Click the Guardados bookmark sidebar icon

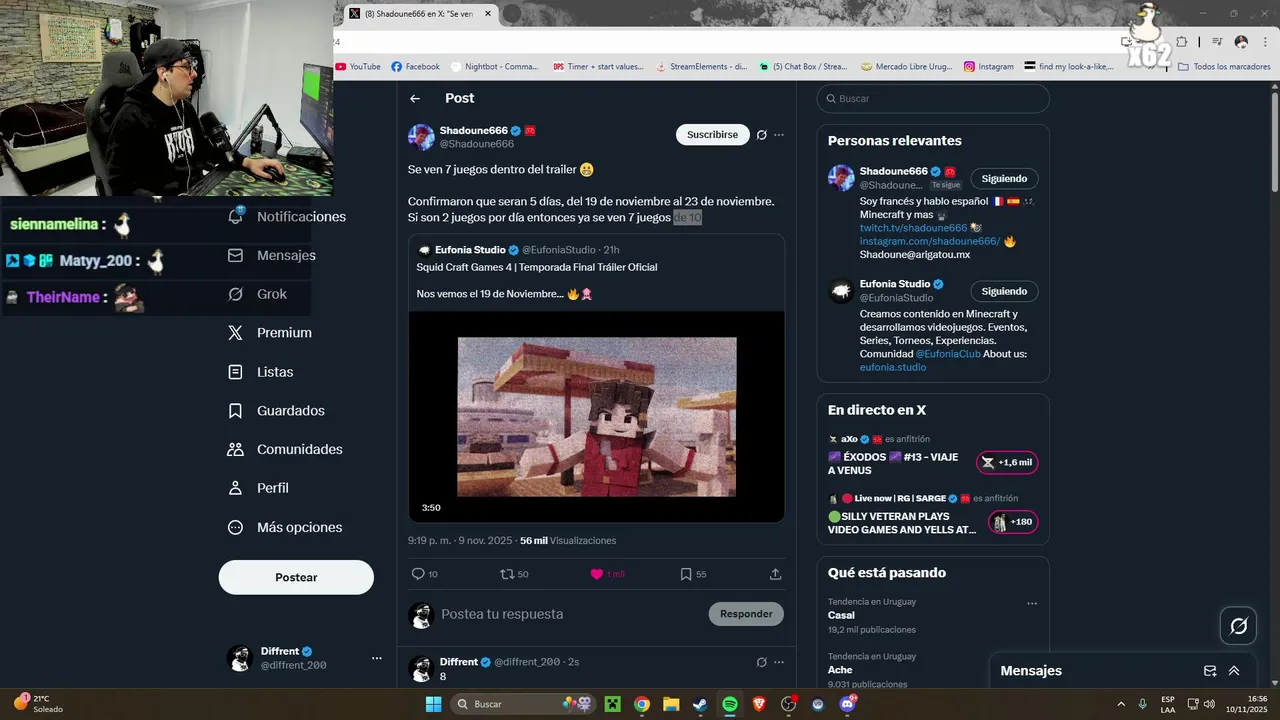pos(236,411)
